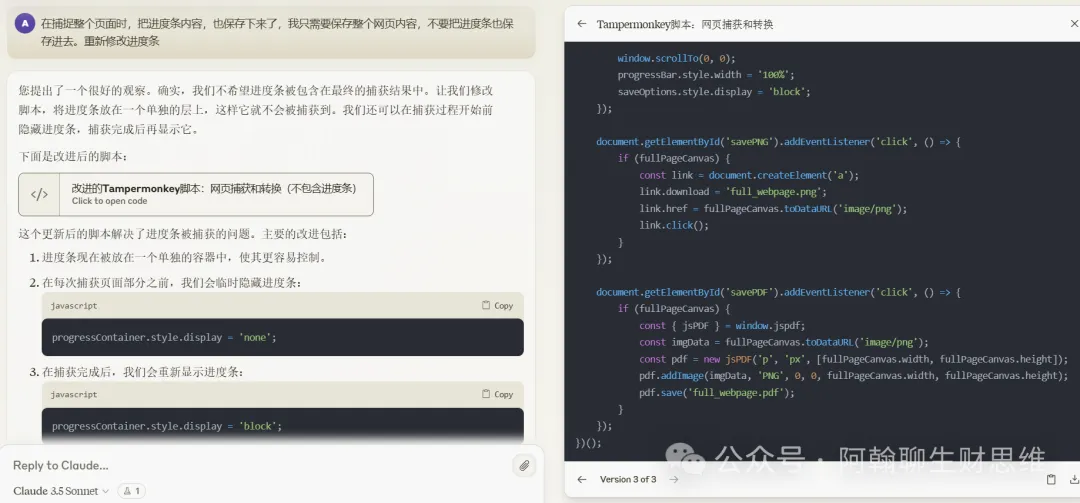Click the savePDF addEventListener code line
The image size is (1080, 503).
click(778, 292)
